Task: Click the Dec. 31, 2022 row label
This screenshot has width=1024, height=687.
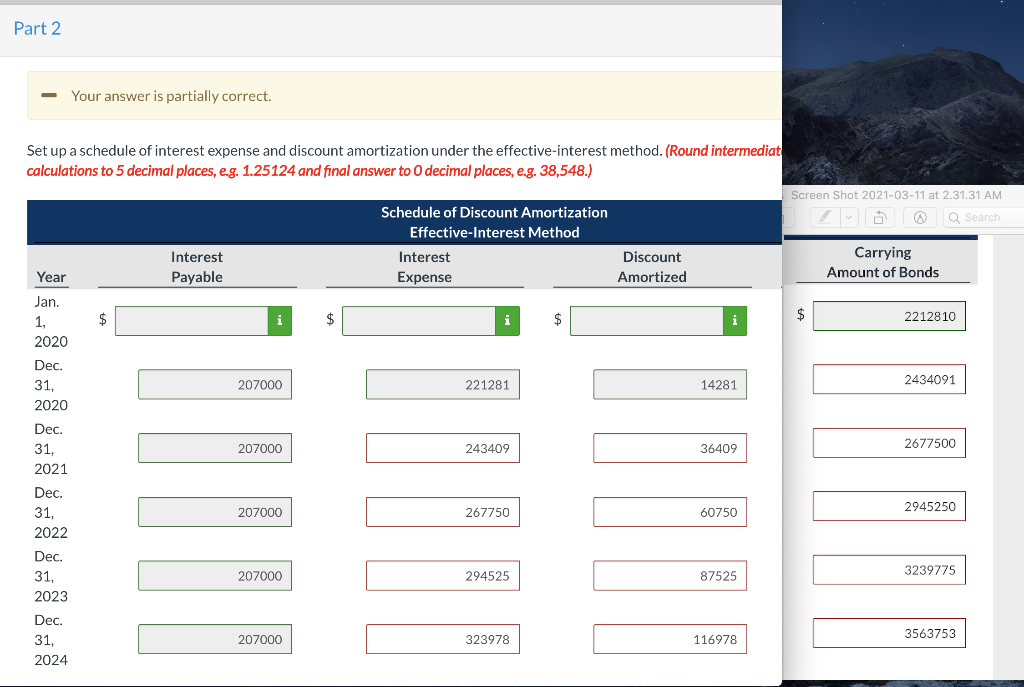Action: point(51,513)
